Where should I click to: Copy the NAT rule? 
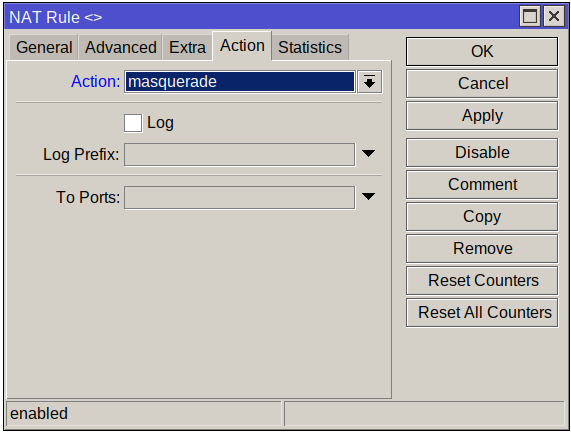(x=482, y=216)
